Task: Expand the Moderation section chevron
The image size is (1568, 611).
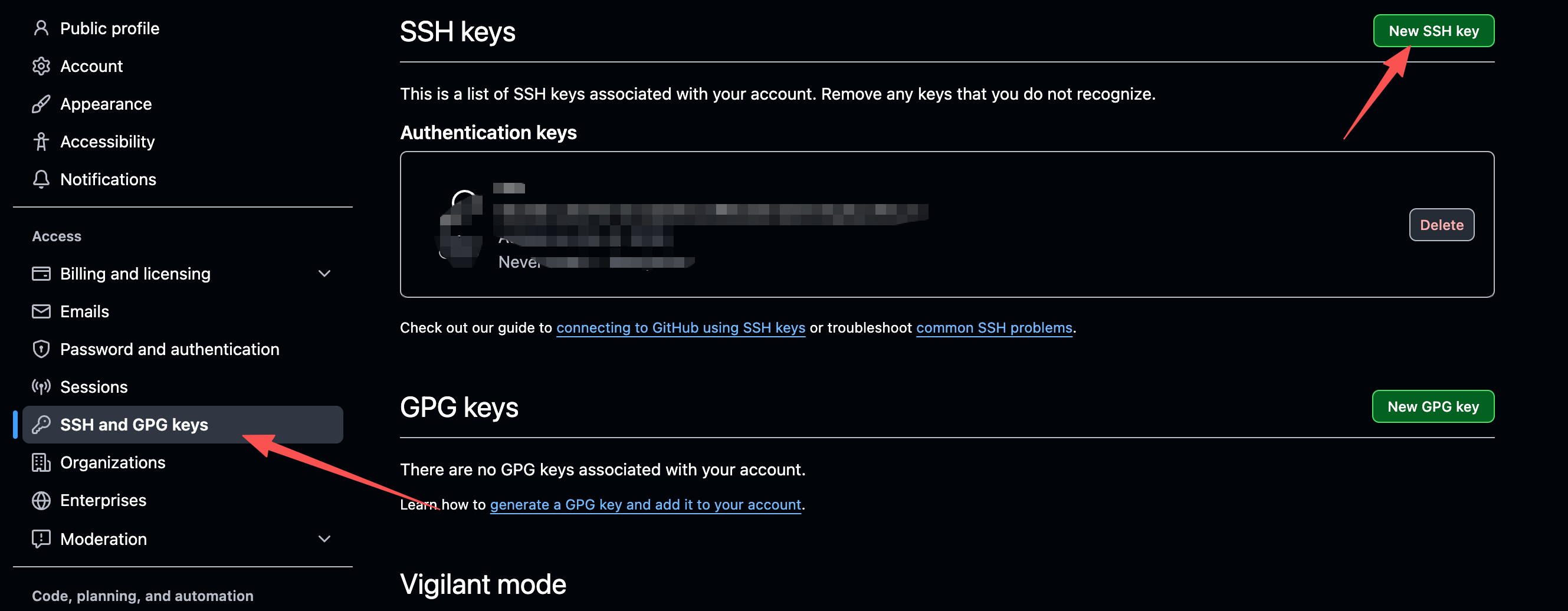Action: (x=324, y=539)
